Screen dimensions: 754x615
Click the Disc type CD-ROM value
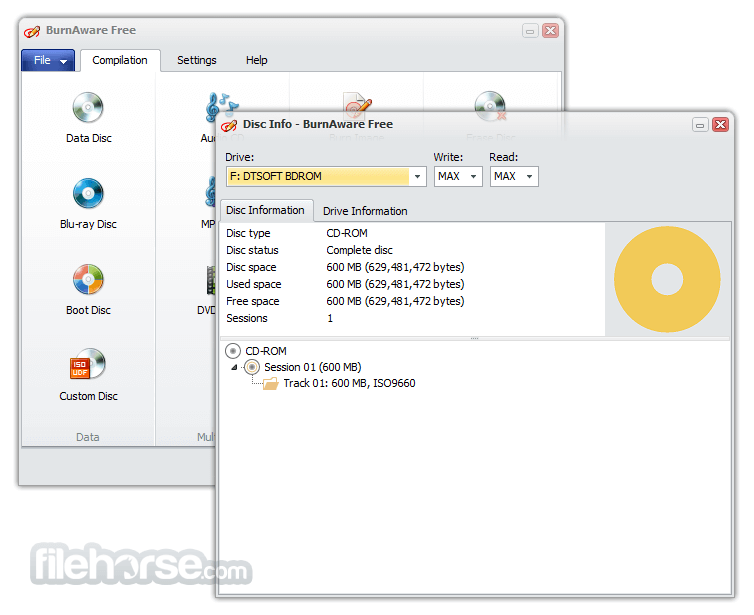[x=347, y=233]
